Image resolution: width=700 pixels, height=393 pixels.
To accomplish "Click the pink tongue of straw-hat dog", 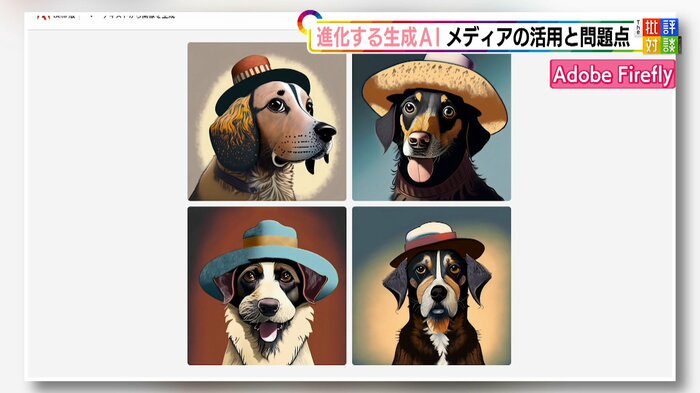I will coord(420,170).
